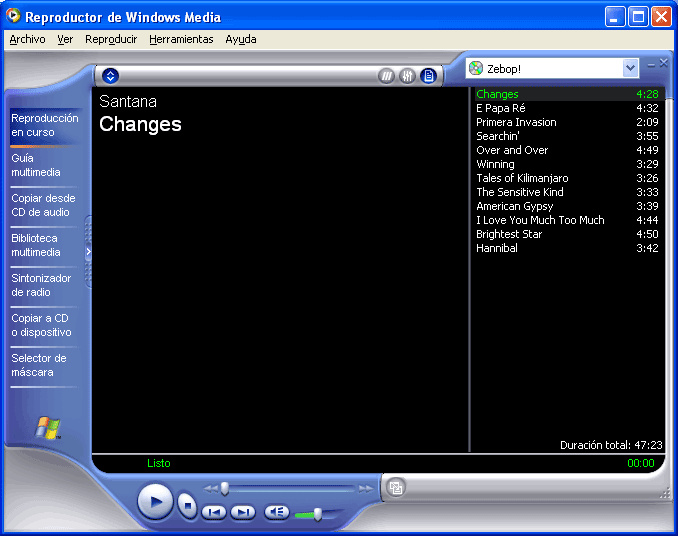Select track E Papa Ré
678x536 pixels.
[567, 108]
